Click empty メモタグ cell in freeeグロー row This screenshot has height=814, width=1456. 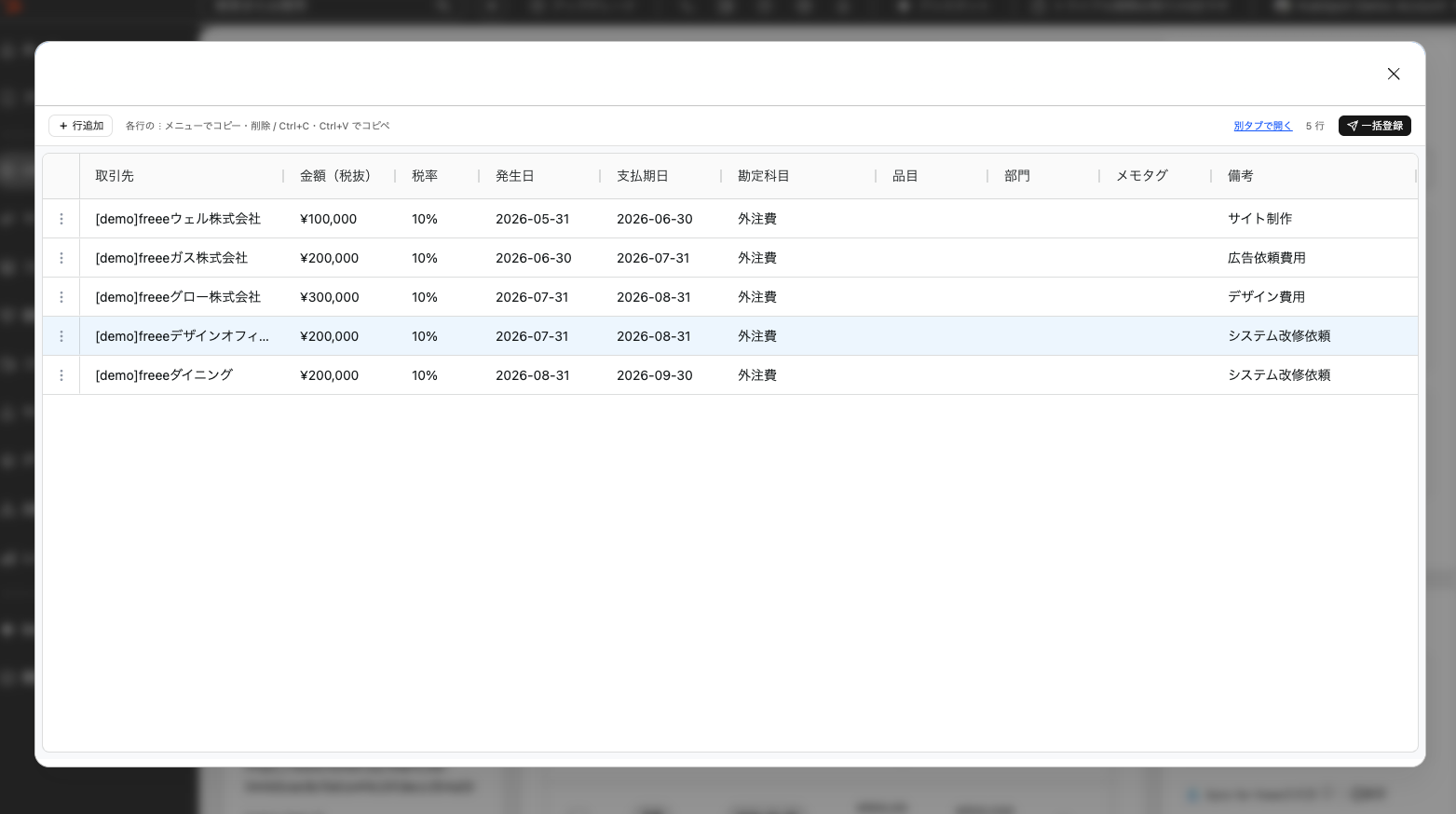pyautogui.click(x=1156, y=297)
